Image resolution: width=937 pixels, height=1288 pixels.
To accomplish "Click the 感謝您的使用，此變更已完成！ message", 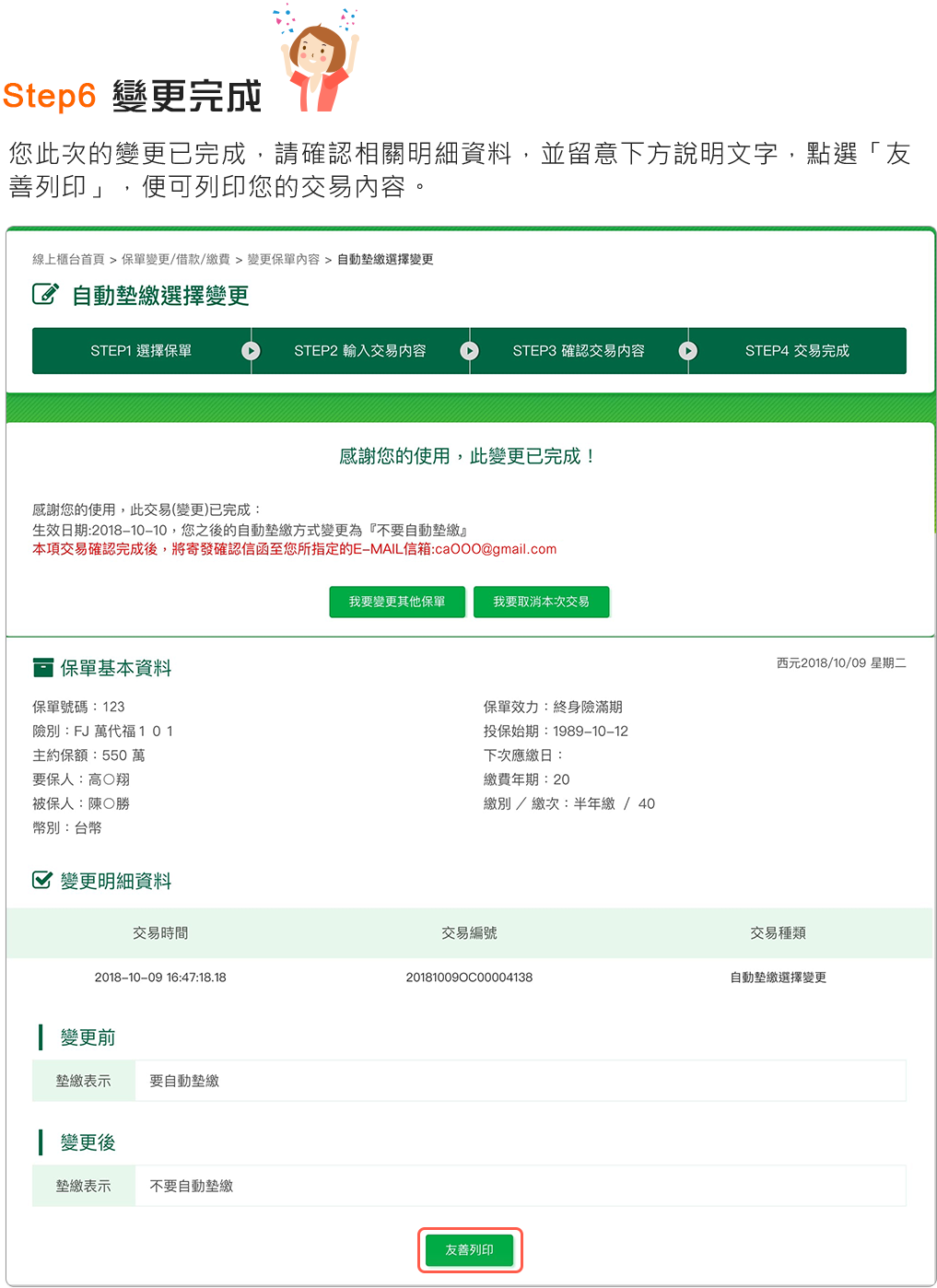I will point(469,456).
